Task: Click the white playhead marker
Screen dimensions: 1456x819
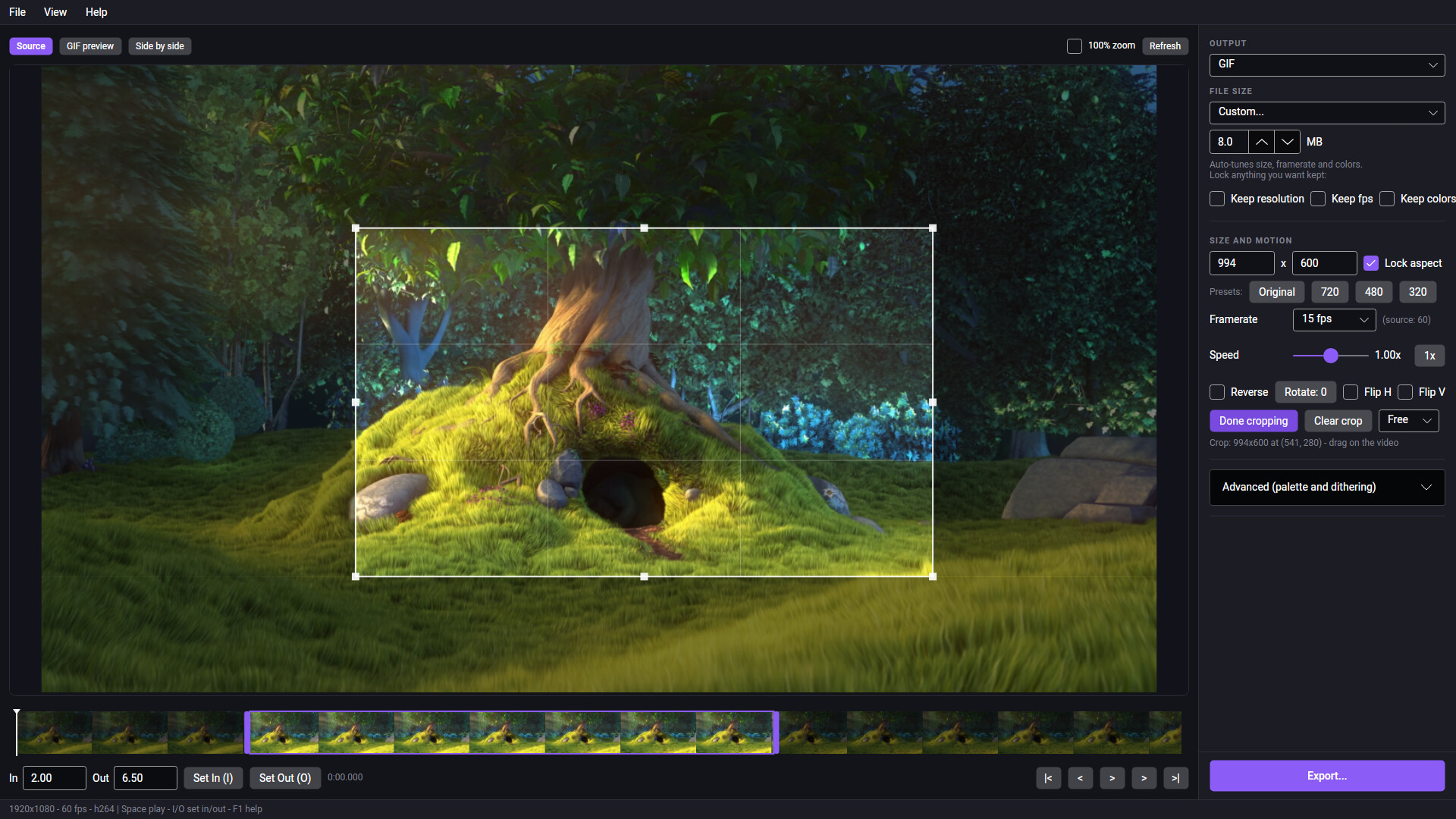Action: pos(16,733)
